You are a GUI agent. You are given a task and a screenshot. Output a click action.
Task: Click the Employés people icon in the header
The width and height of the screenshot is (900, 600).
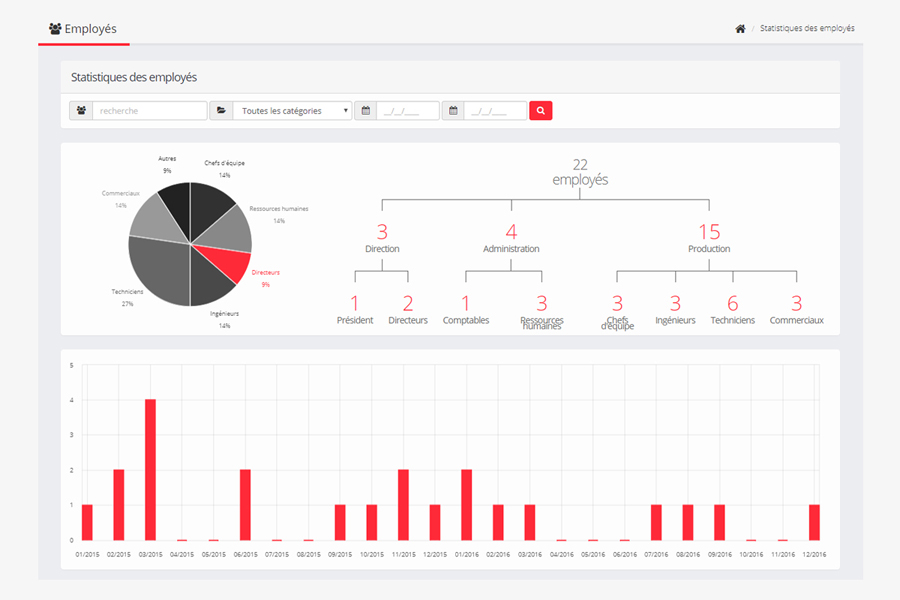[x=54, y=29]
